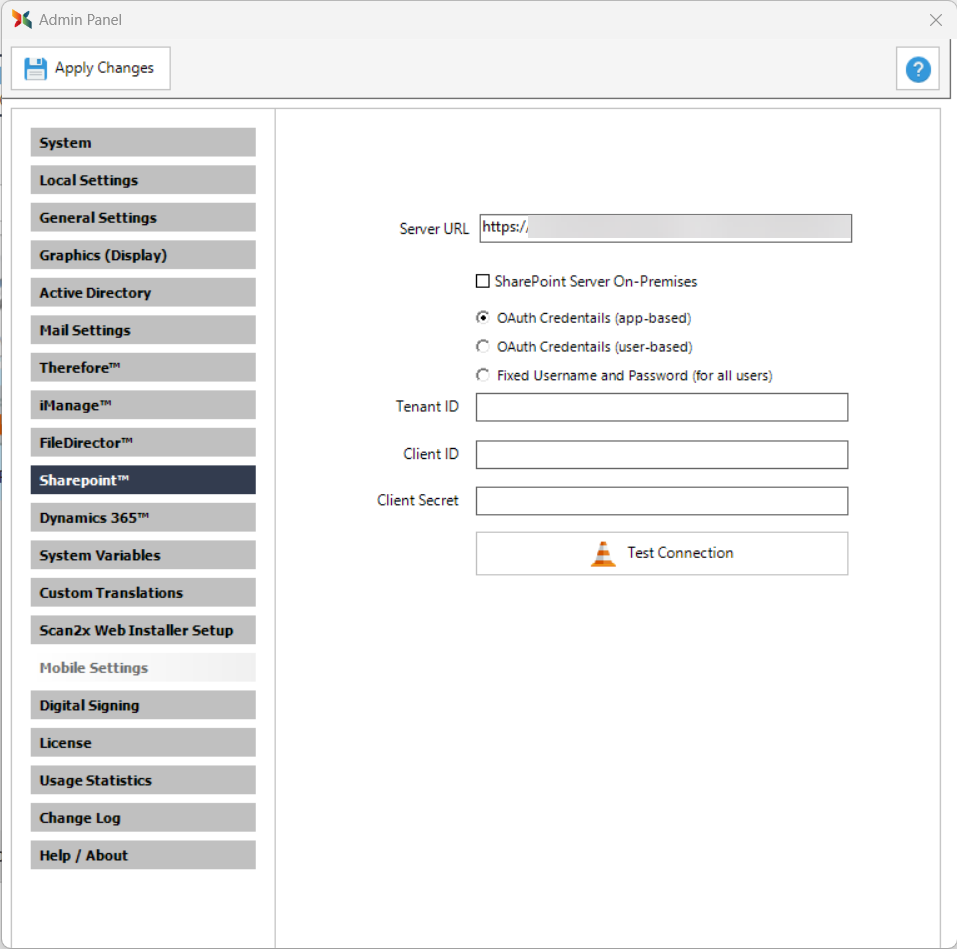Click the Admin Panel logo icon

pos(22,20)
